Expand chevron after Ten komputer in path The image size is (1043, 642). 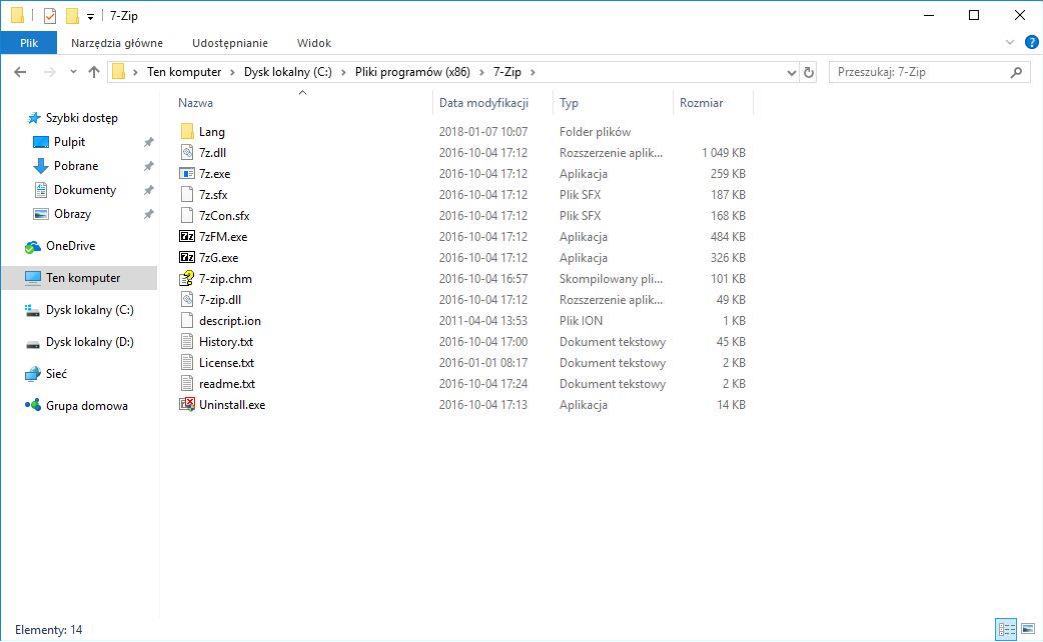point(233,72)
